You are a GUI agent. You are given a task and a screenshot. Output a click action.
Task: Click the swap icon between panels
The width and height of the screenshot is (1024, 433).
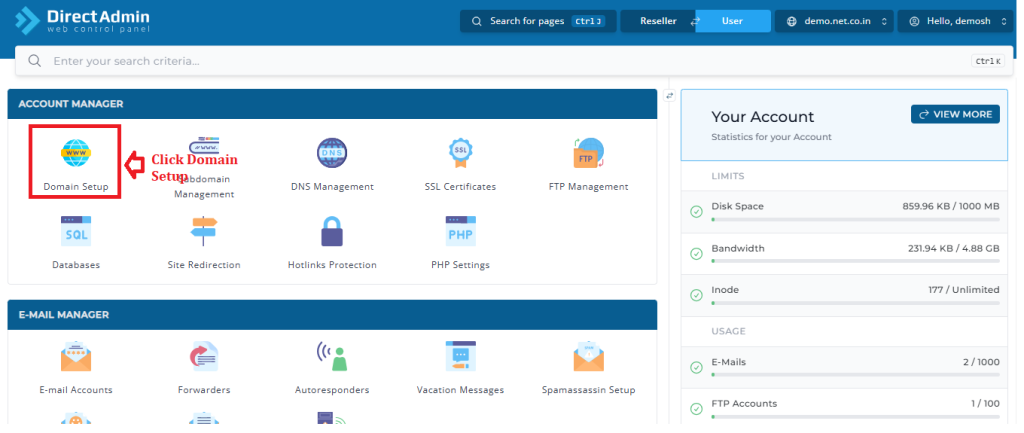pos(669,95)
